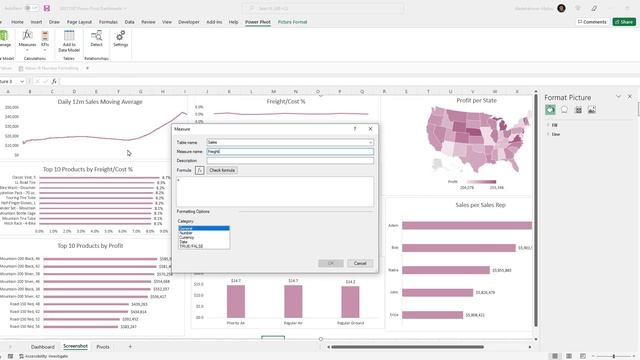Click the vertical scrollbar of the sheet
Viewport: 640px width, 360px height.
click(536, 210)
